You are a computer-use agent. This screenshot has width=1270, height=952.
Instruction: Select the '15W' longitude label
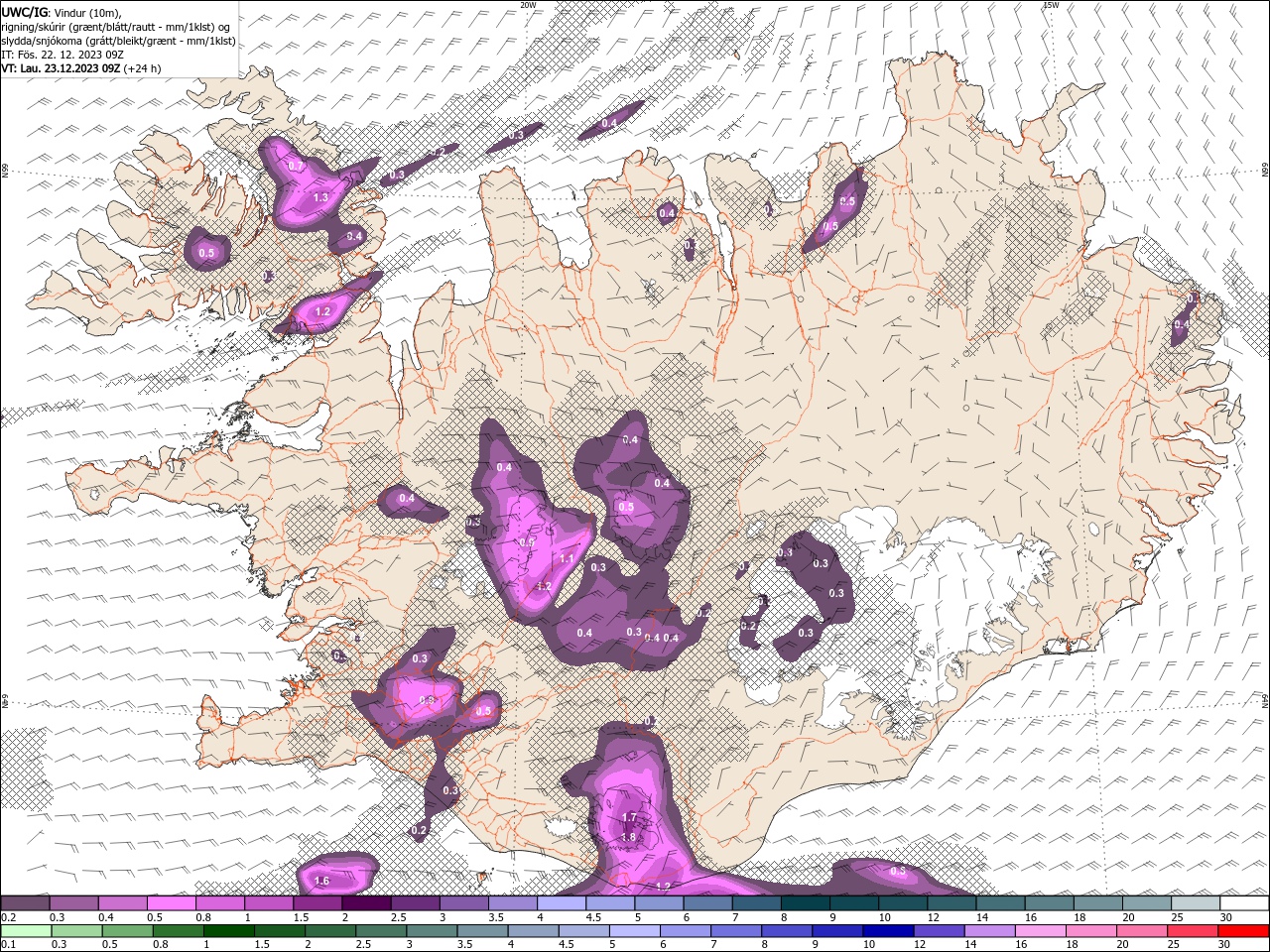point(1051,5)
